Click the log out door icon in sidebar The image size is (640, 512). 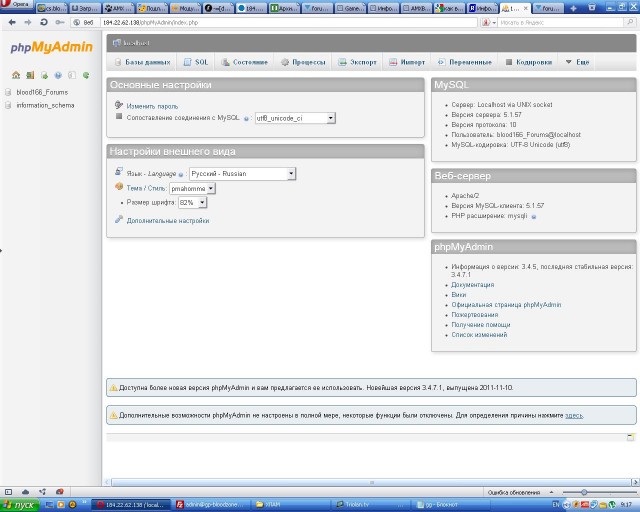30,75
